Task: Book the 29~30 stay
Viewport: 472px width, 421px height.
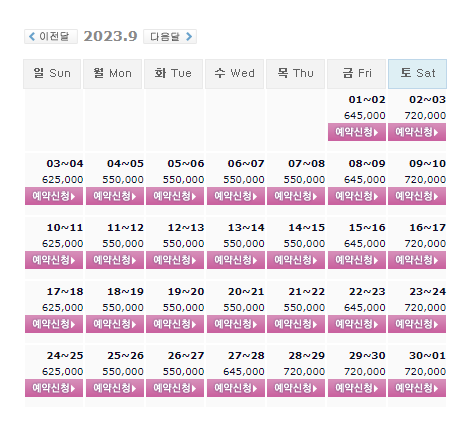Action: tap(357, 388)
